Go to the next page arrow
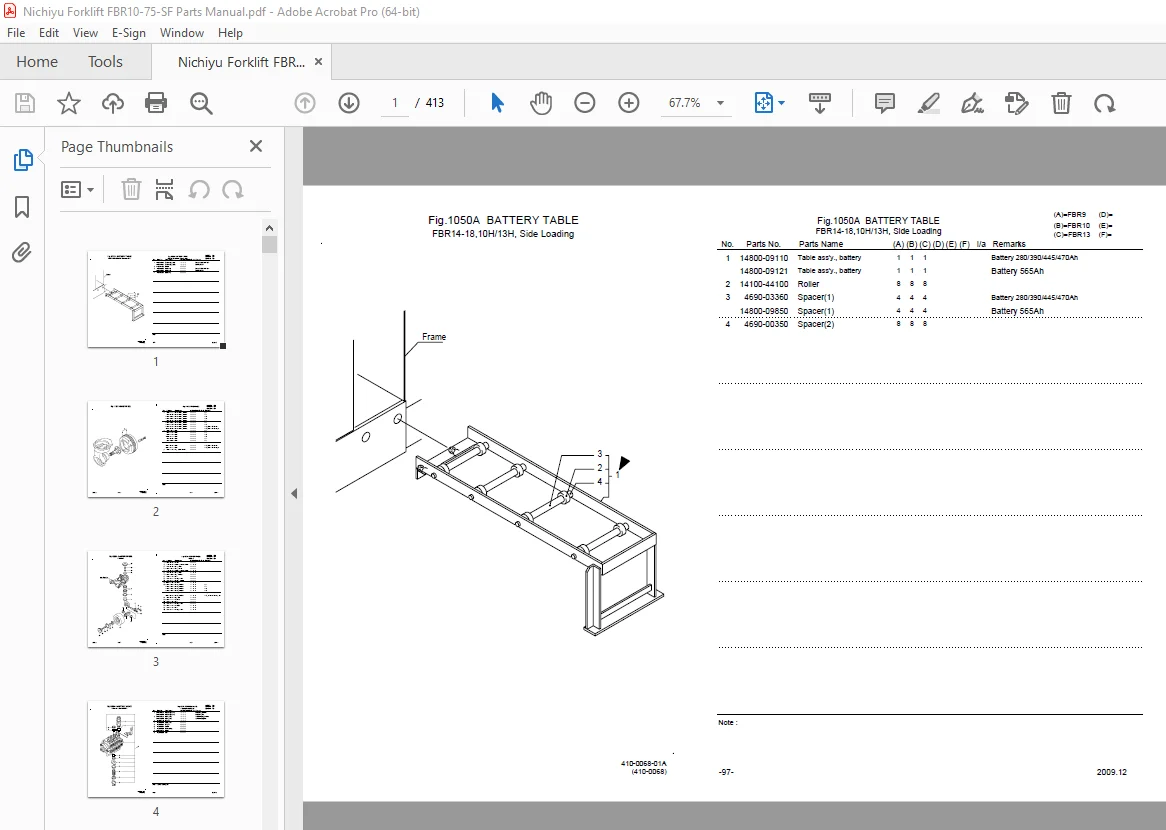Image resolution: width=1166 pixels, height=830 pixels. [x=349, y=103]
